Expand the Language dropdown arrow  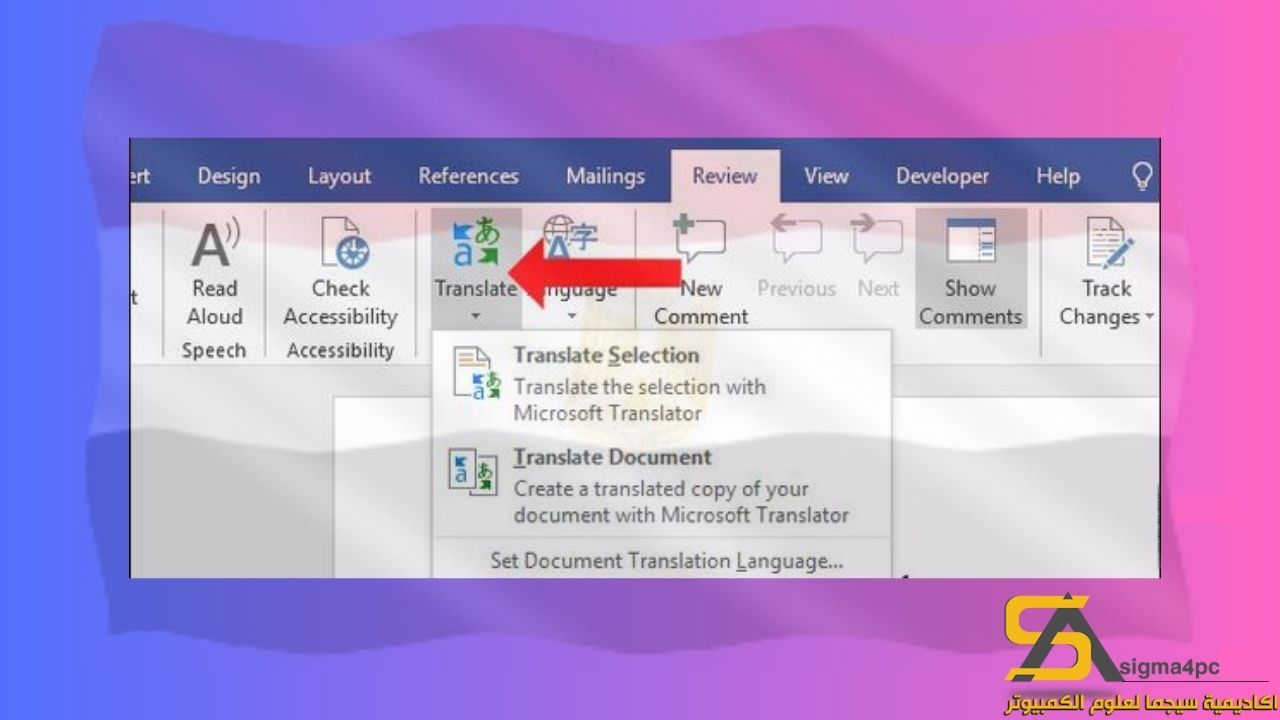[x=572, y=316]
